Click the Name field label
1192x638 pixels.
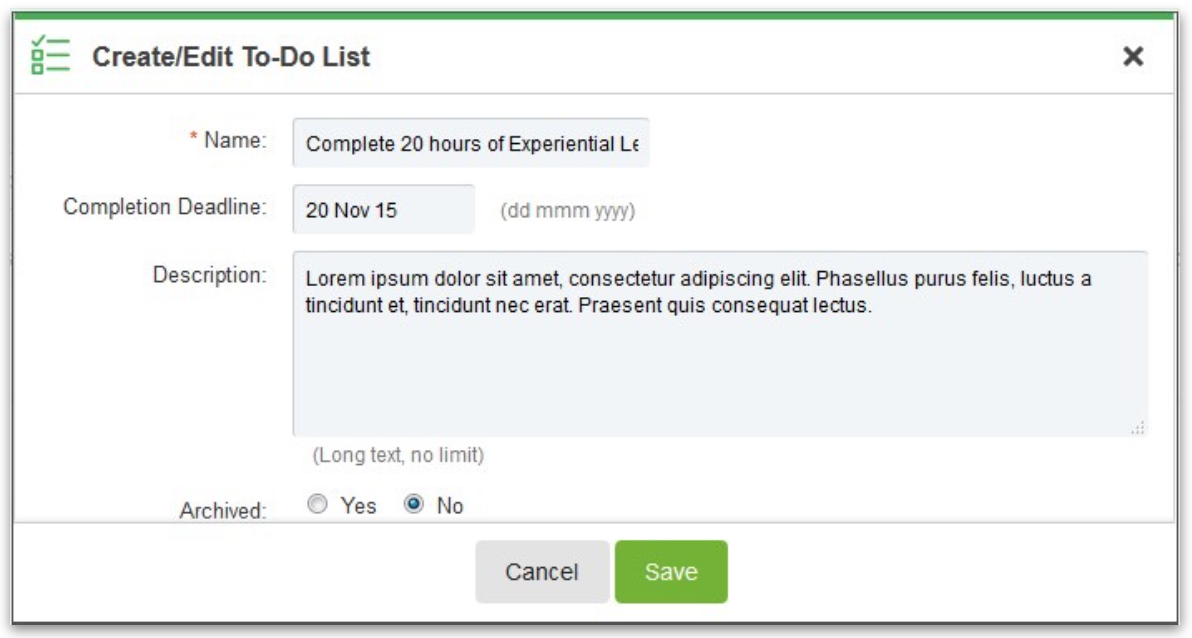[x=236, y=140]
